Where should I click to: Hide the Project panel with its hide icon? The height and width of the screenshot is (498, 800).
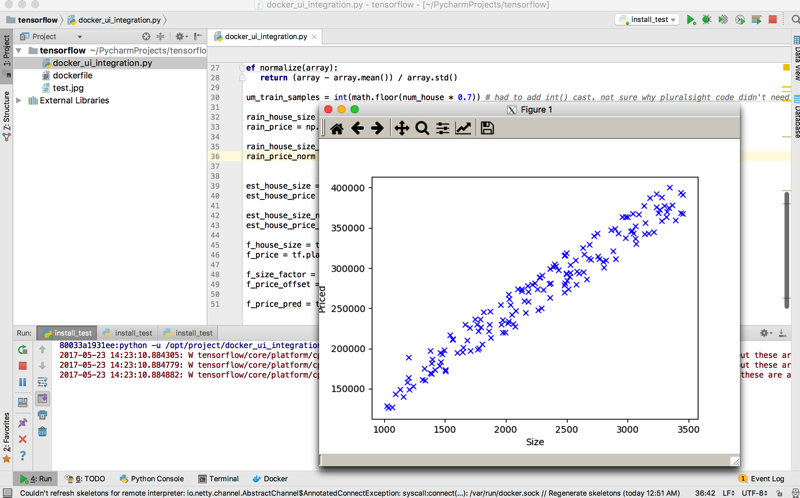[198, 36]
